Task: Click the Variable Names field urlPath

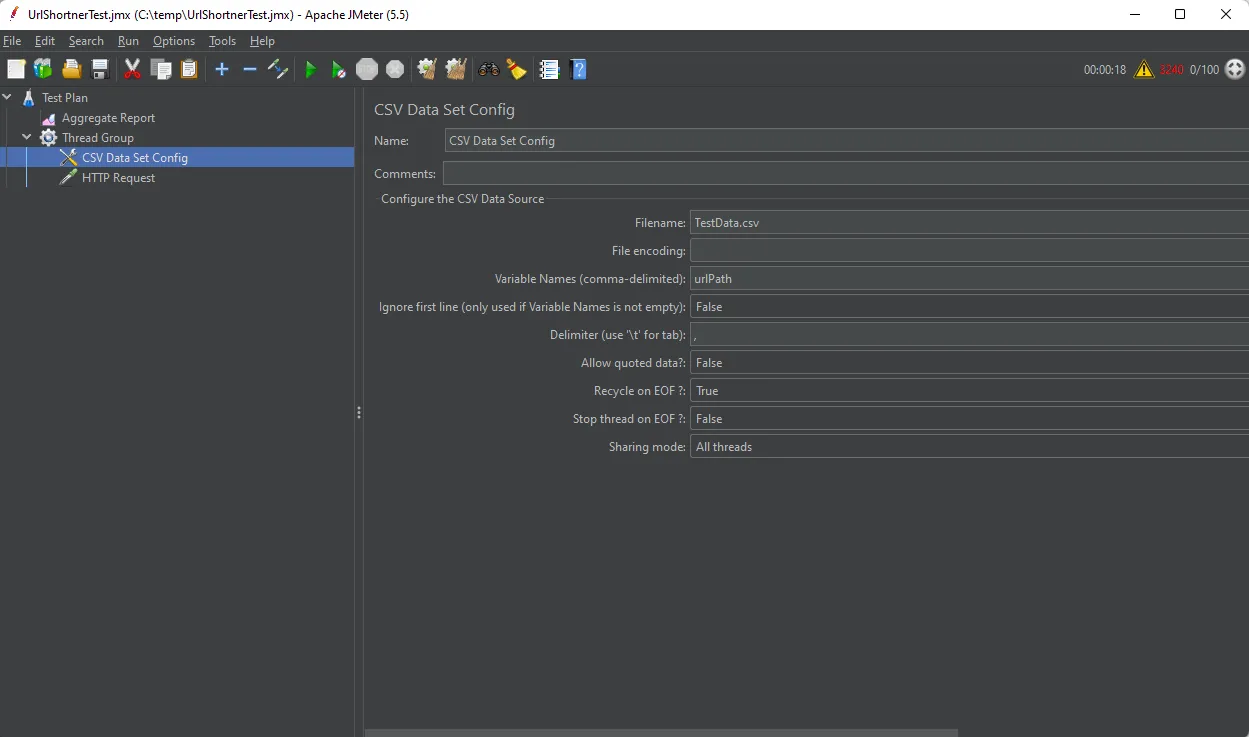Action: (x=969, y=279)
